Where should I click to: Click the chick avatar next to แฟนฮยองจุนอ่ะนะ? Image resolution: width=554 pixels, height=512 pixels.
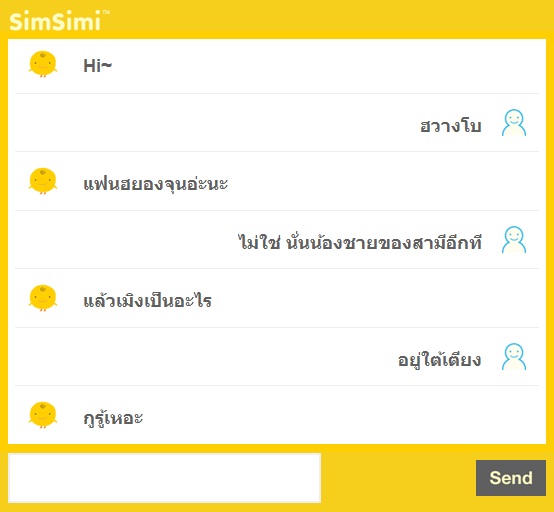(x=43, y=181)
